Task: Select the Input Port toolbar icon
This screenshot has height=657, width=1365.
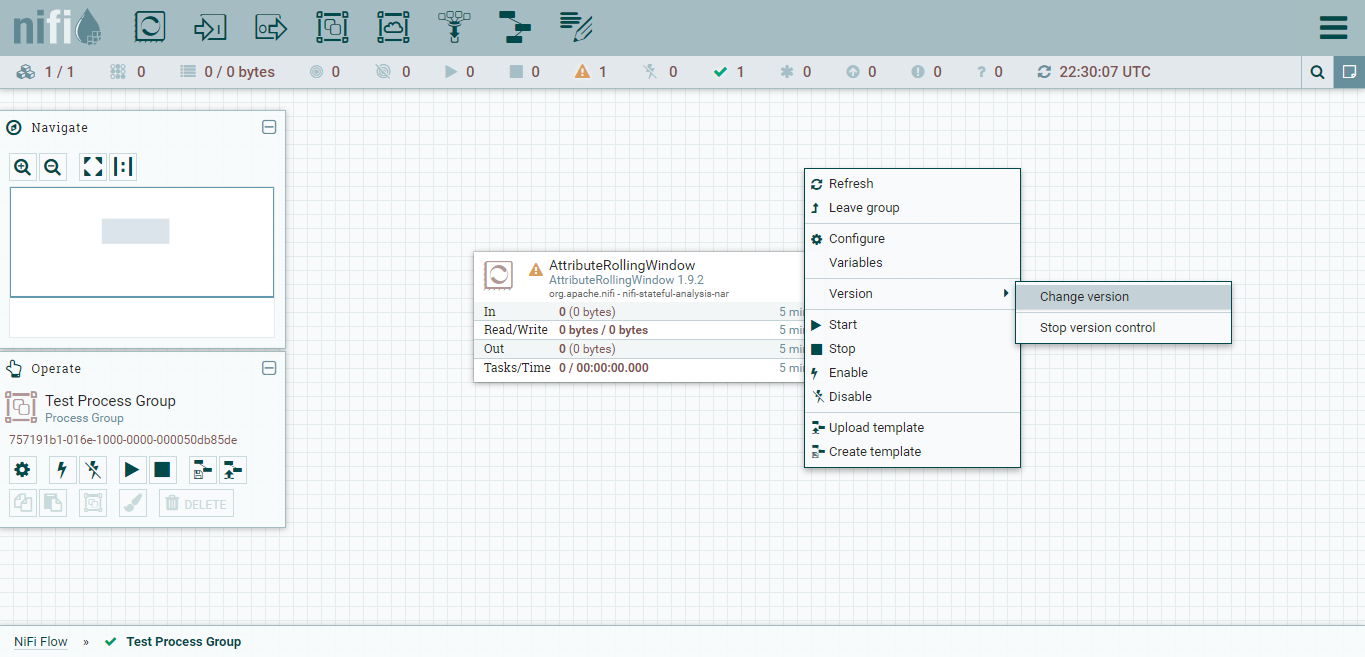Action: coord(210,27)
